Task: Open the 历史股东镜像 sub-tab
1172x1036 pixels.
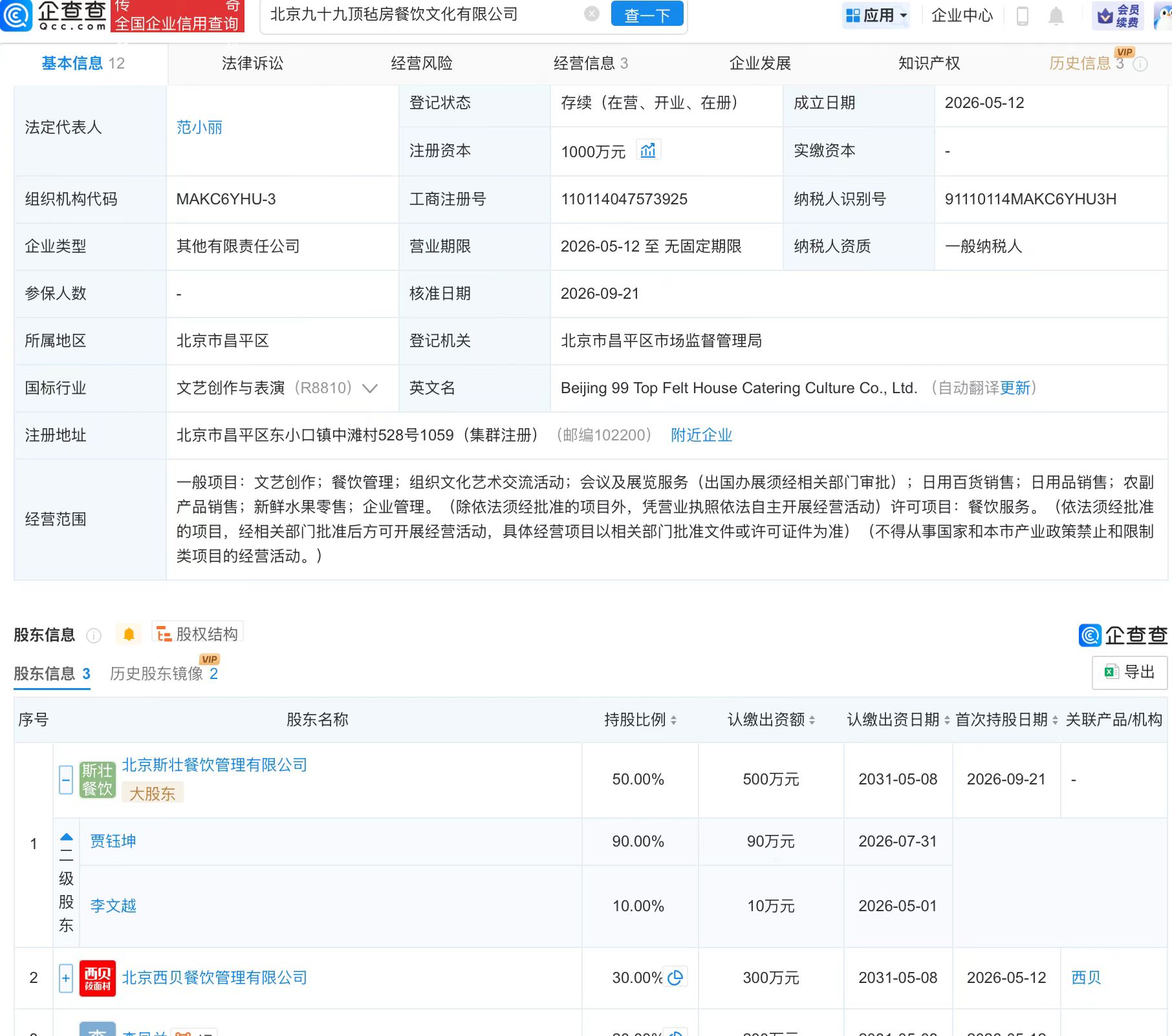Action: 164,673
